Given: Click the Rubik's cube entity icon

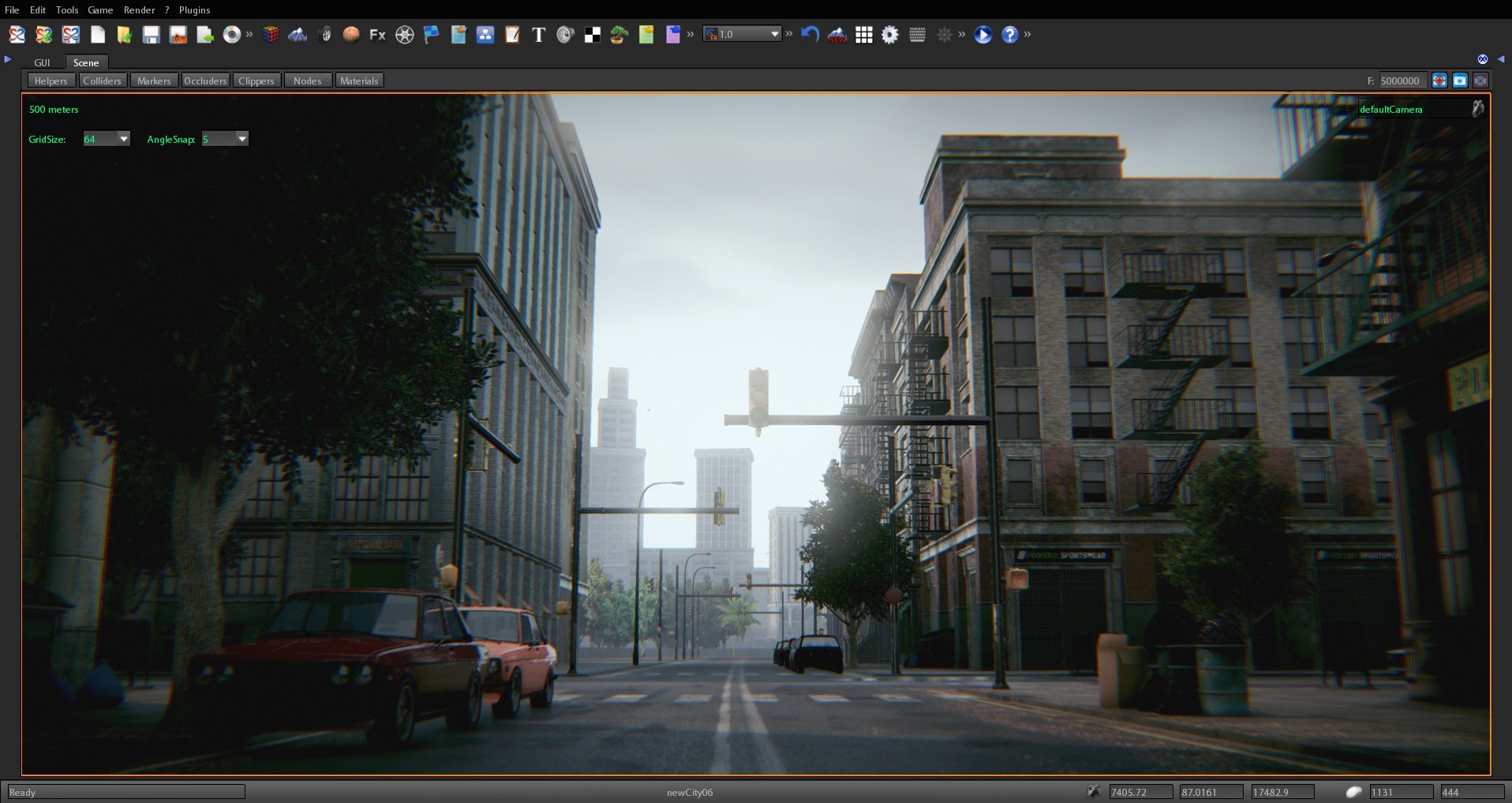Looking at the screenshot, I should pyautogui.click(x=271, y=35).
